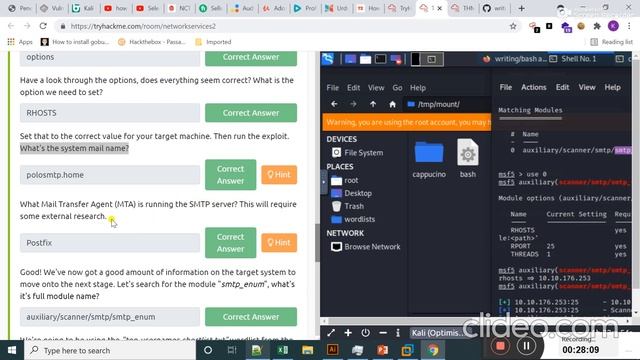Screen dimensions: 640x360
Task: Click the minus icon on the machine toolbar
Action: pos(383,333)
